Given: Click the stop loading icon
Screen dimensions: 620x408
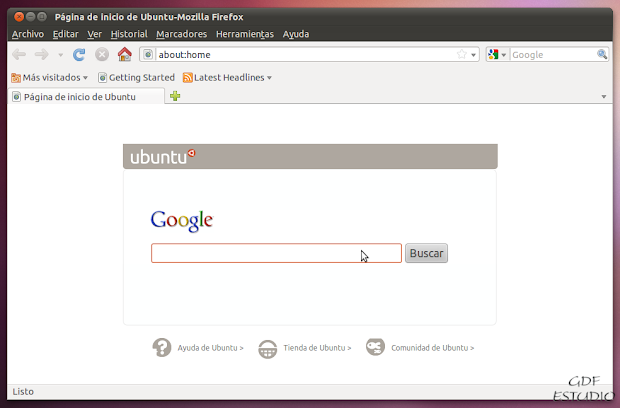Looking at the screenshot, I should click(x=102, y=54).
